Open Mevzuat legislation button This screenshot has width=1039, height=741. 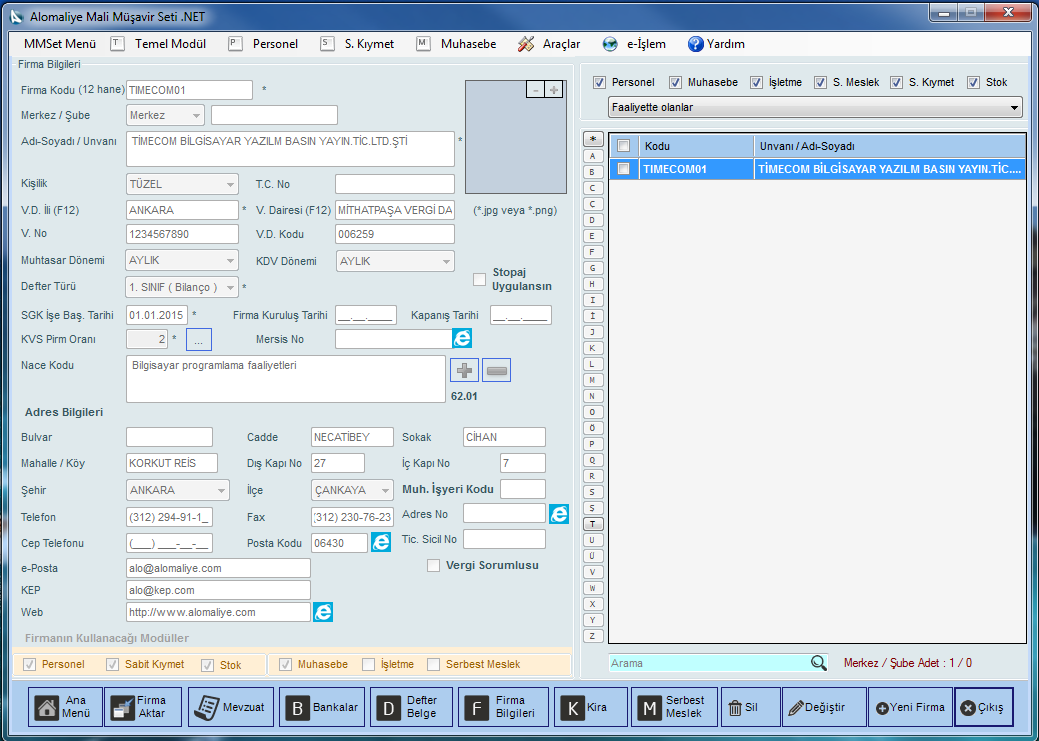(x=231, y=707)
